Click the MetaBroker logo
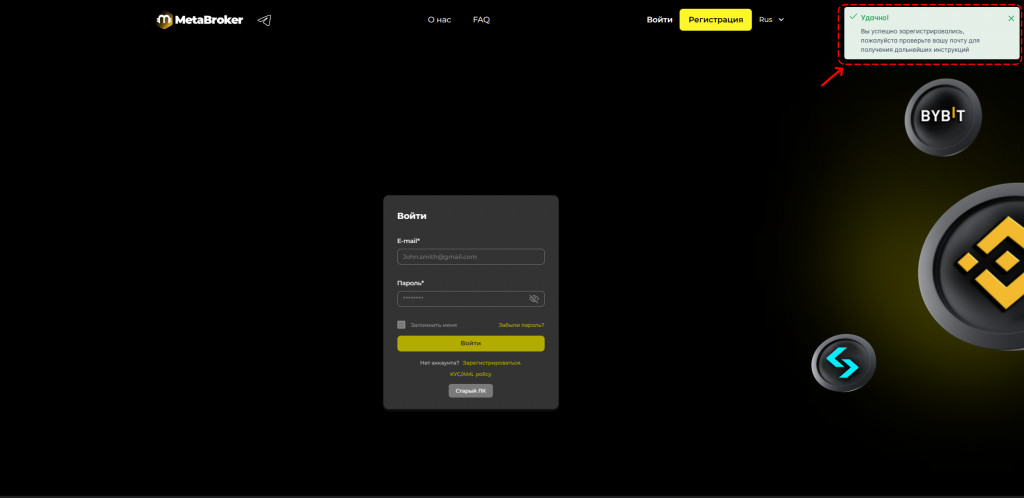This screenshot has width=1024, height=498. pyautogui.click(x=200, y=20)
